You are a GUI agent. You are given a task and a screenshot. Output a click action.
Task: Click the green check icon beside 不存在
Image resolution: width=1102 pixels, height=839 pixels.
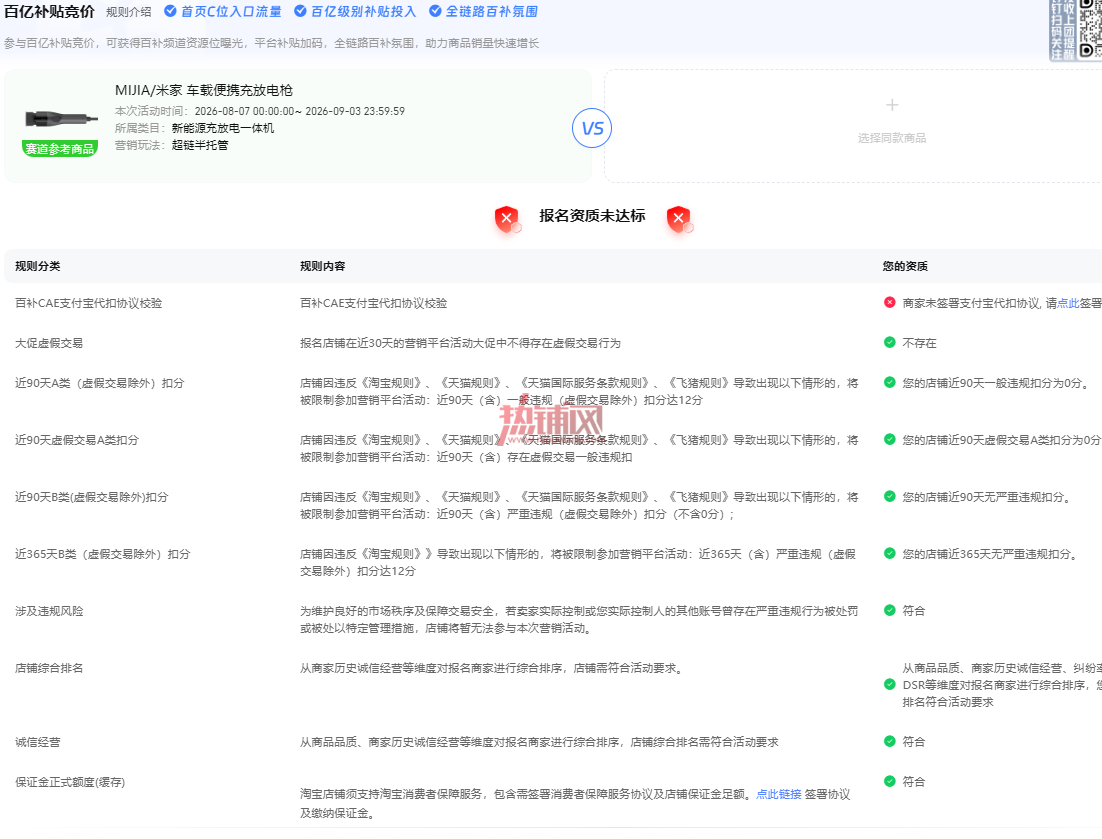click(890, 342)
